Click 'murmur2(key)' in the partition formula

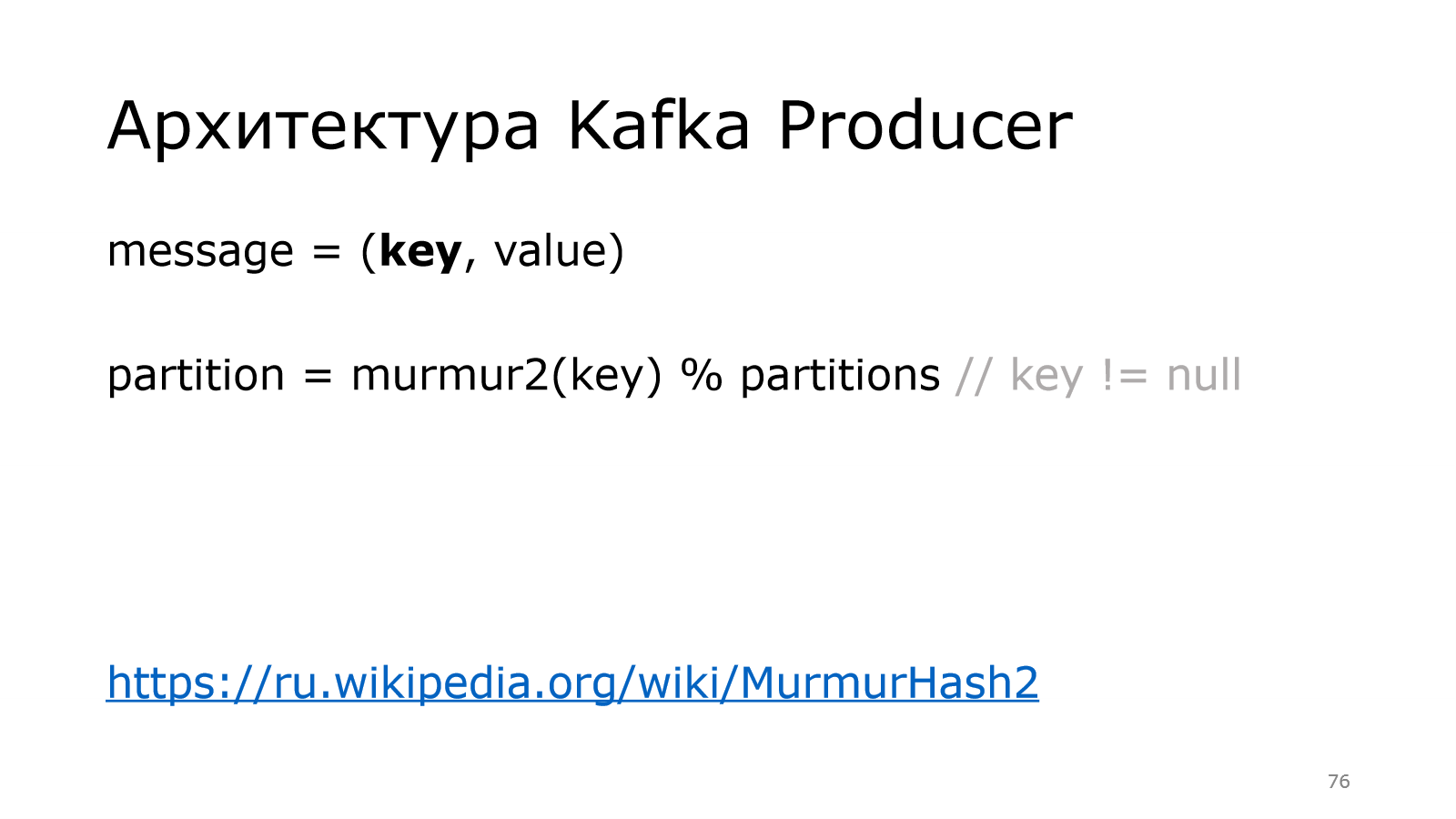coord(506,376)
